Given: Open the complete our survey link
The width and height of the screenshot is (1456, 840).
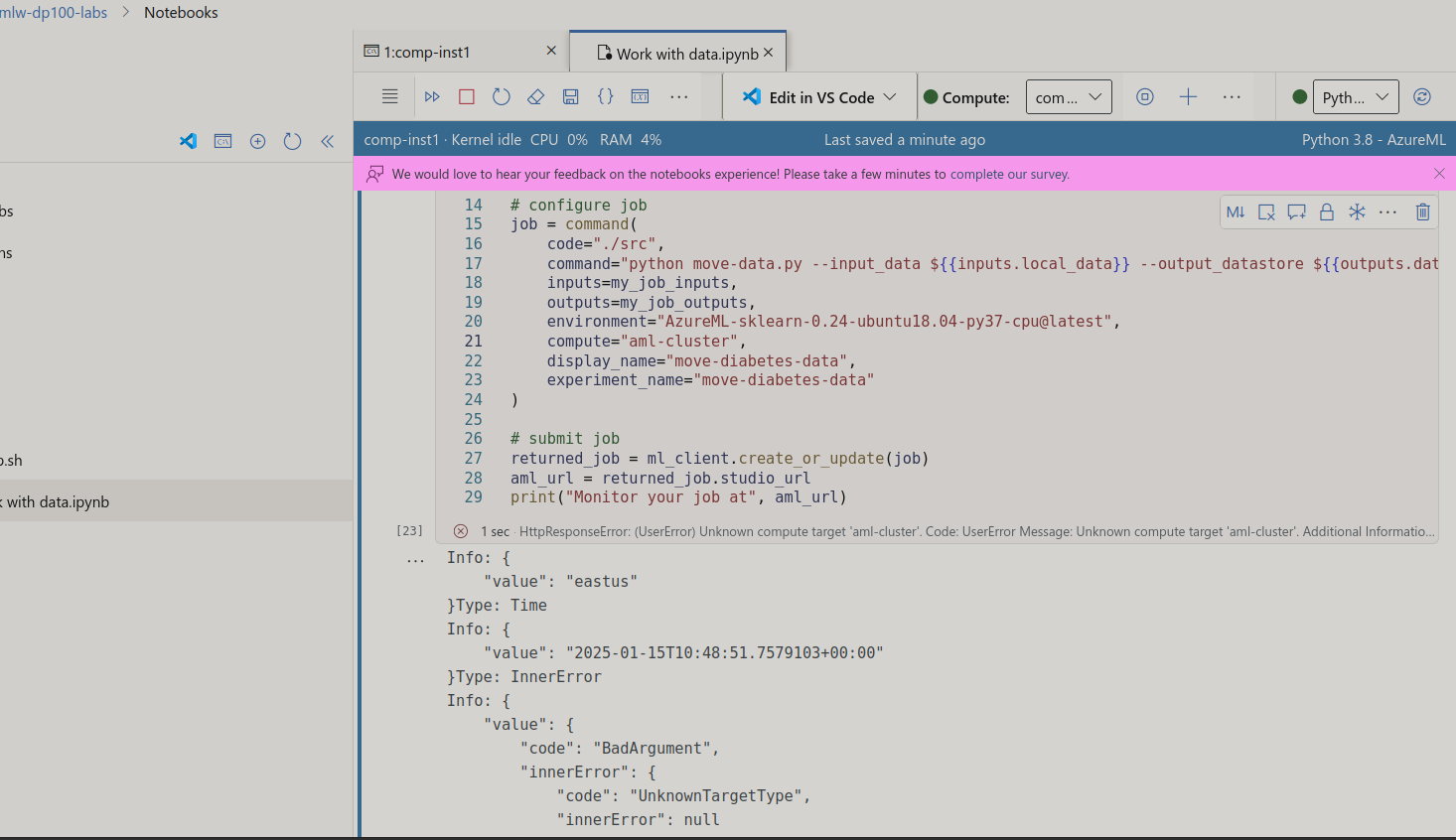Looking at the screenshot, I should click(1009, 174).
